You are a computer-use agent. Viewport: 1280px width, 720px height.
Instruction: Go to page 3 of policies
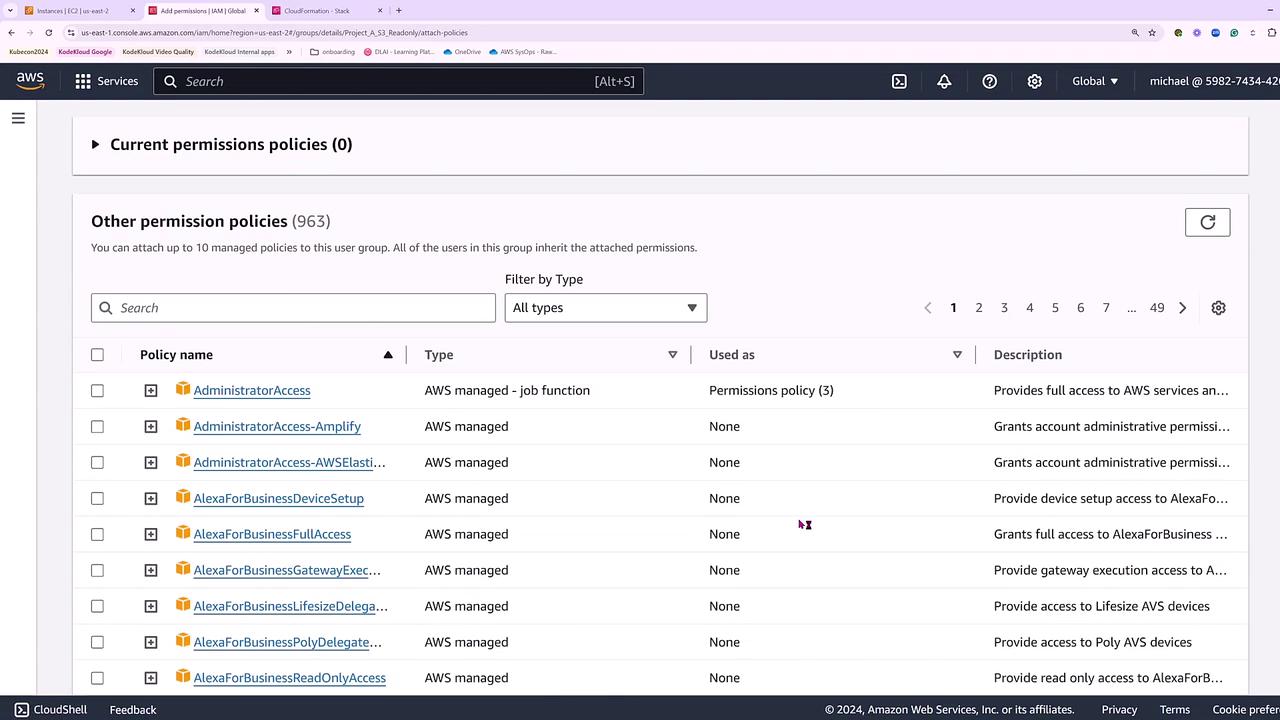1004,308
